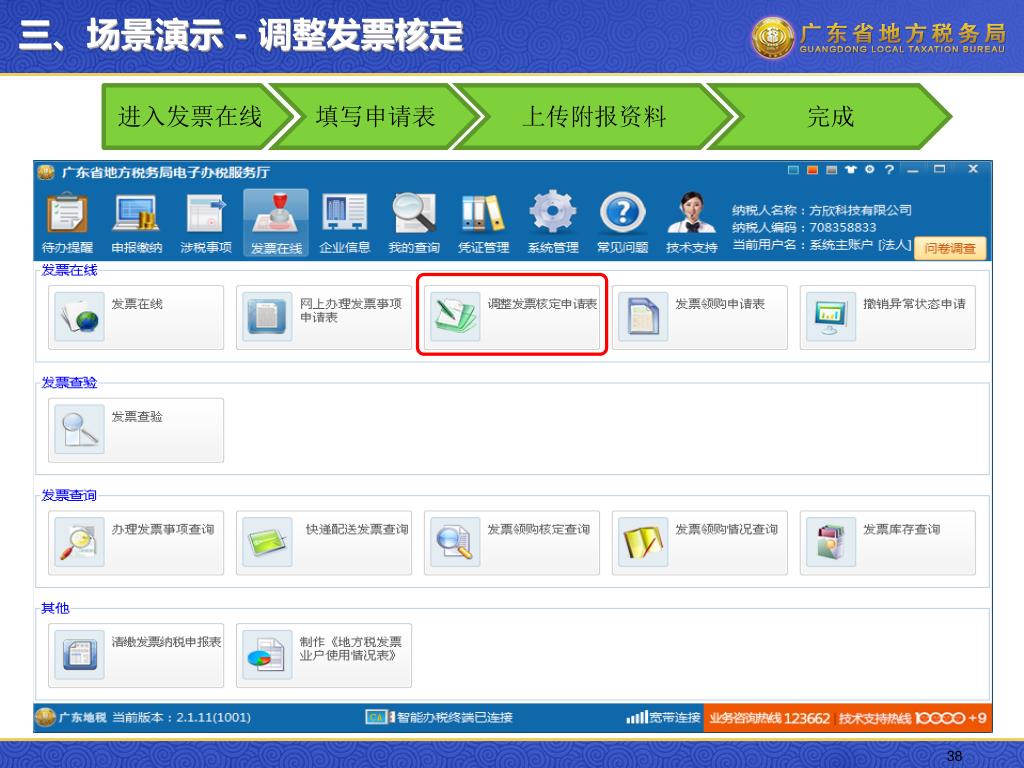1024x768 pixels.
Task: Click the skin shirt icon in title bar
Action: [850, 170]
